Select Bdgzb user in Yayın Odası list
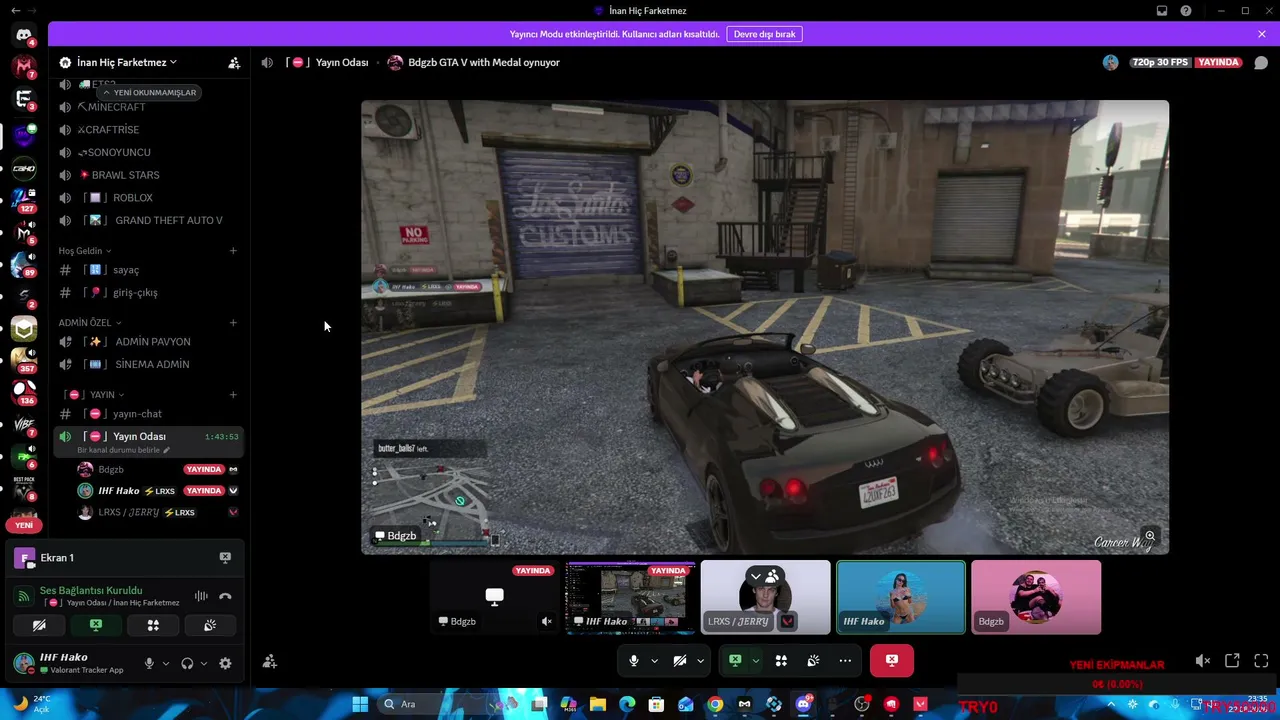The image size is (1280, 720). (x=158, y=469)
